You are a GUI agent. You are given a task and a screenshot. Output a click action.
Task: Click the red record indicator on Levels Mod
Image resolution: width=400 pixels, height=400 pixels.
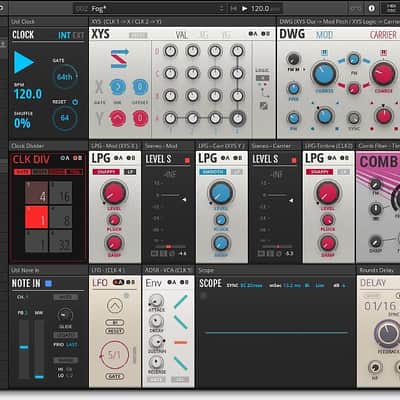pyautogui.click(x=187, y=161)
